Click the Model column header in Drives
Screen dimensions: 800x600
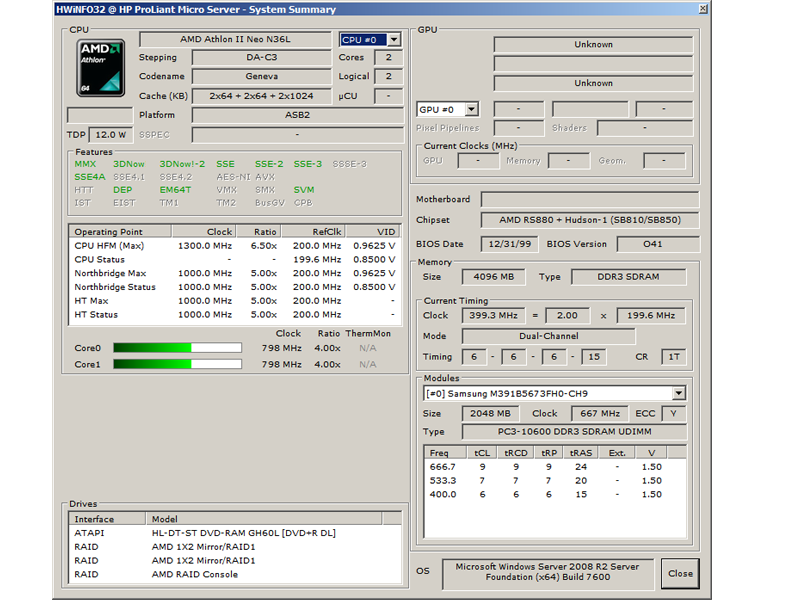click(264, 519)
